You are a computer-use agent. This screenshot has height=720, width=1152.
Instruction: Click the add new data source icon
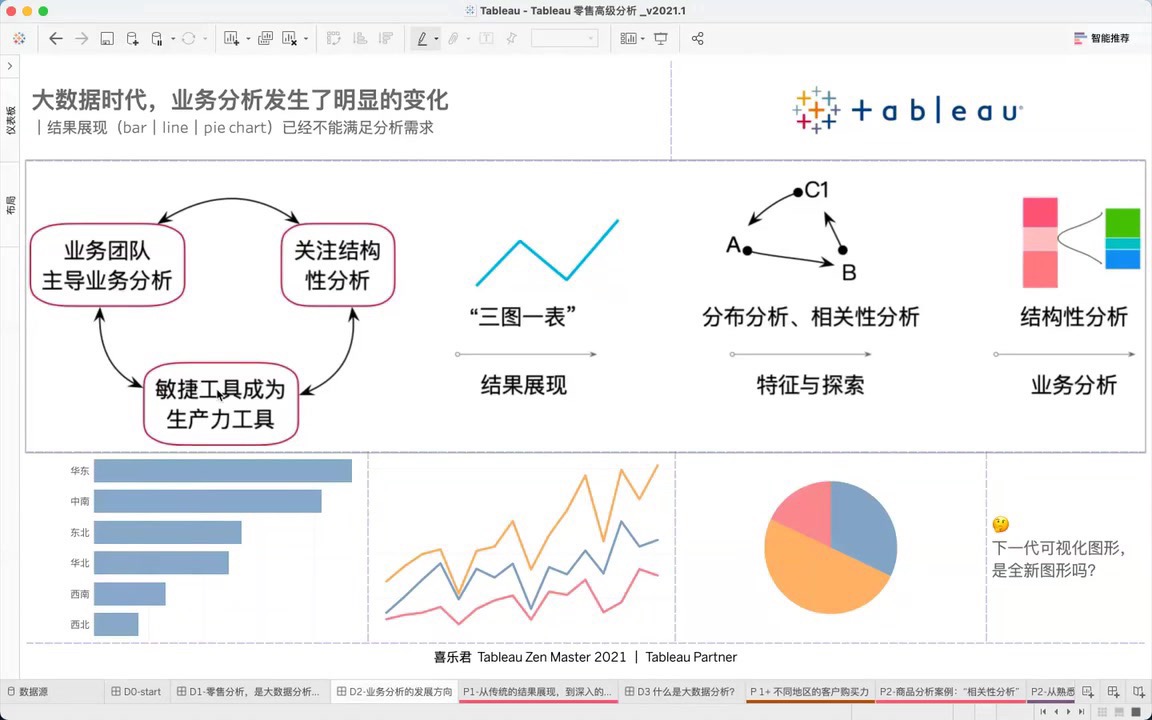[x=131, y=38]
